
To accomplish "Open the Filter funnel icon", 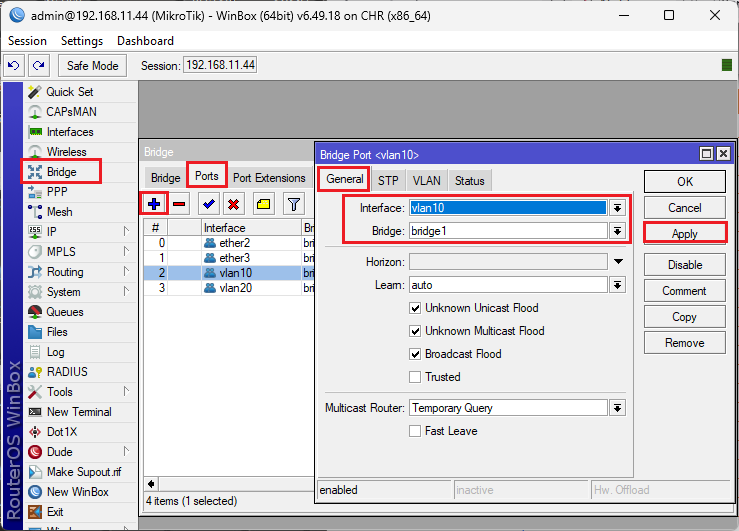I will point(294,204).
